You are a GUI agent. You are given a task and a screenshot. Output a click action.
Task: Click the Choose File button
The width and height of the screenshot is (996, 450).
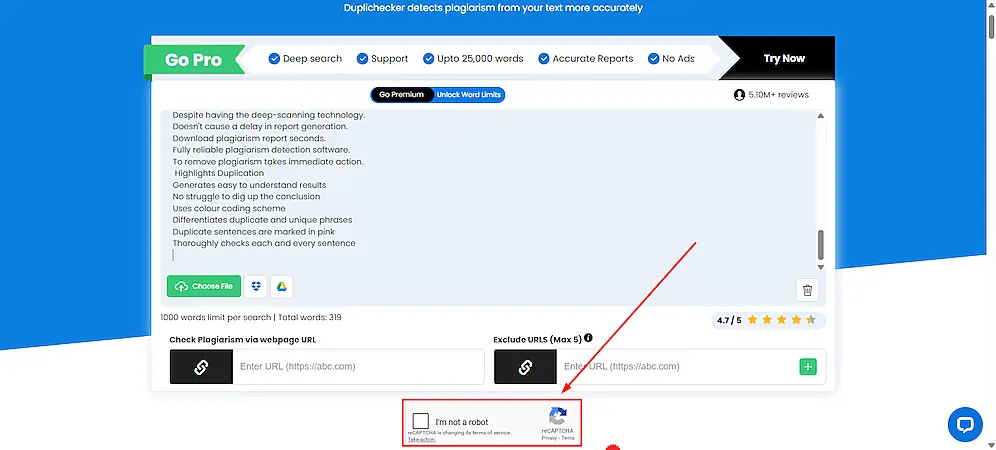pyautogui.click(x=204, y=287)
